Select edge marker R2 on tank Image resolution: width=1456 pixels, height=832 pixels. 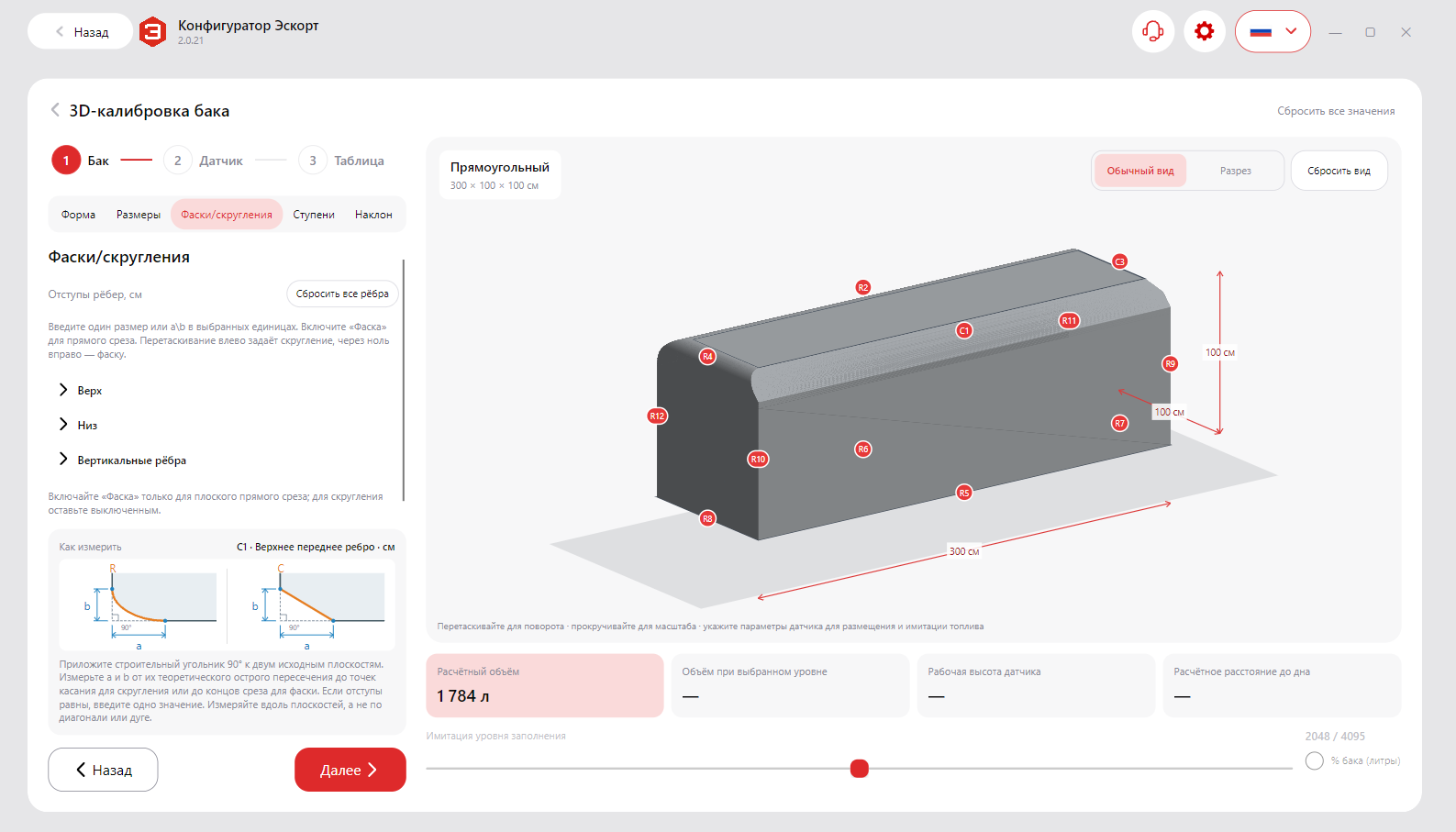[x=862, y=287]
